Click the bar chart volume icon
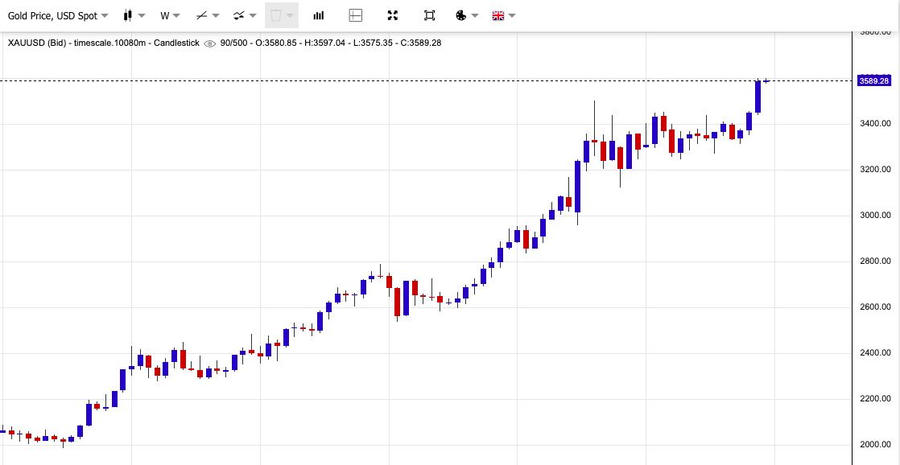 (318, 16)
